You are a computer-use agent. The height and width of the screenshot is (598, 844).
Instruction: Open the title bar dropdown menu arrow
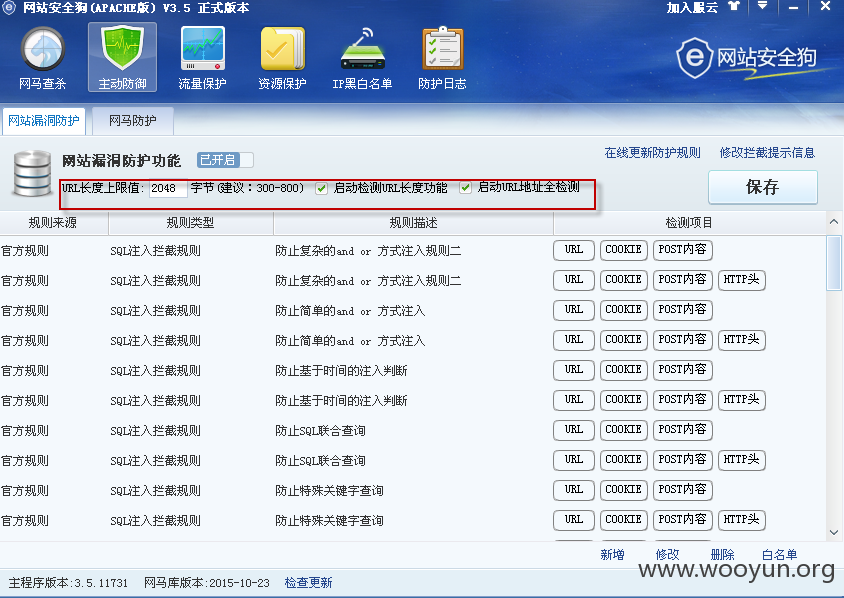pyautogui.click(x=762, y=6)
